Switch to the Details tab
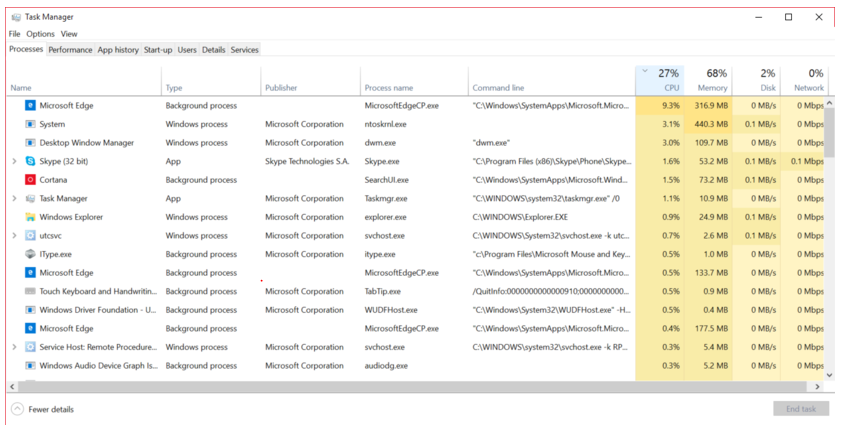Screen dimensions: 865x428 213,50
